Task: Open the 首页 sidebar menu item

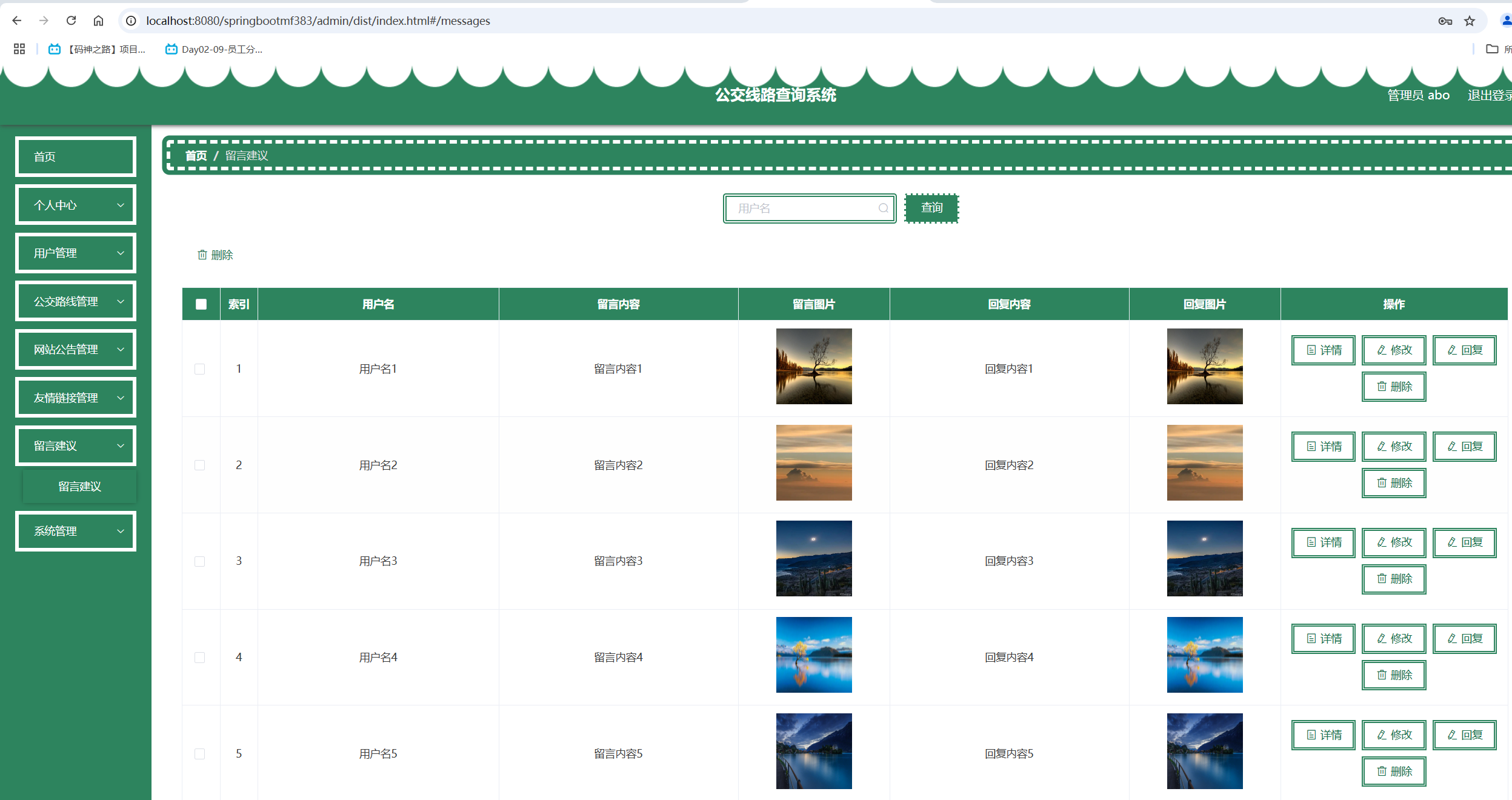Action: (x=76, y=157)
